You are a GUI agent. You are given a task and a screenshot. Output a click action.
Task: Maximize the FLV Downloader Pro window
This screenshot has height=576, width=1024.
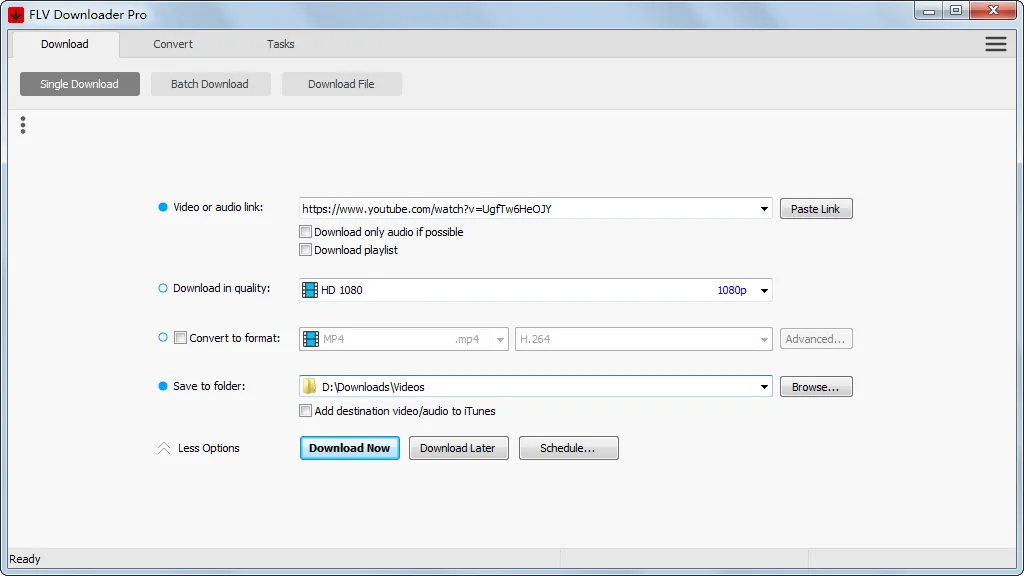coord(955,10)
